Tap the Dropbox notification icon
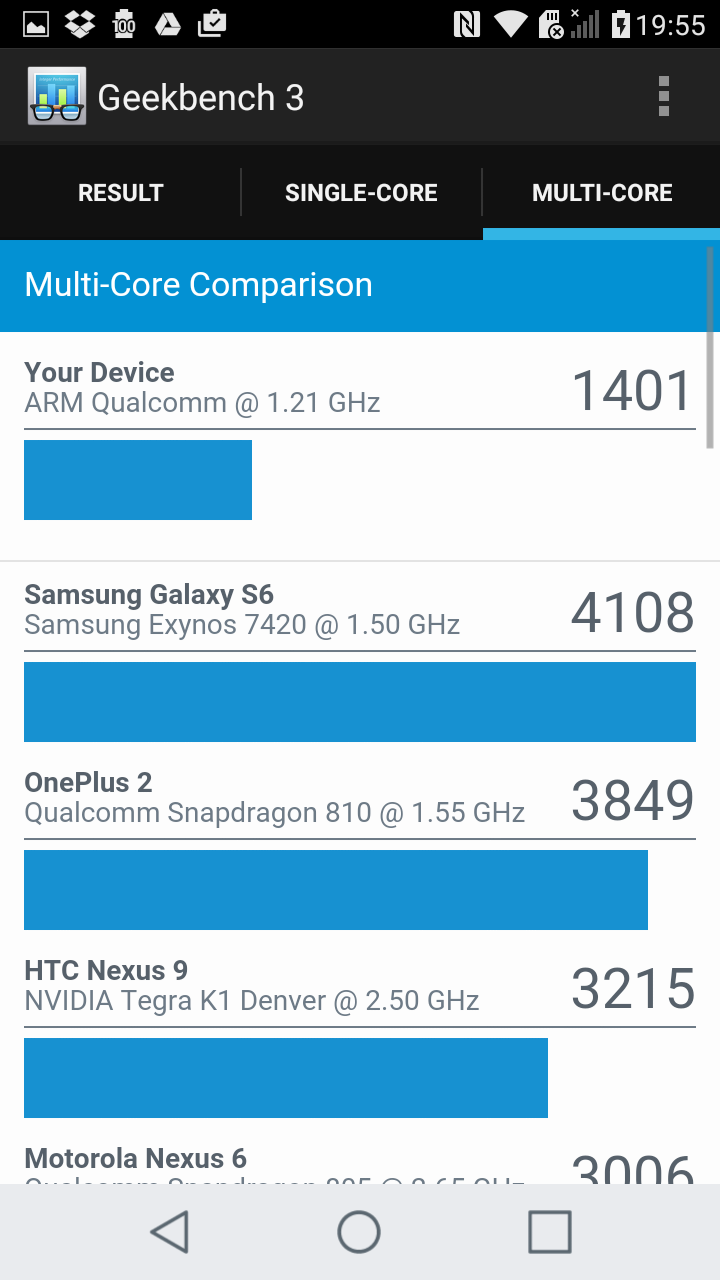 pos(80,24)
